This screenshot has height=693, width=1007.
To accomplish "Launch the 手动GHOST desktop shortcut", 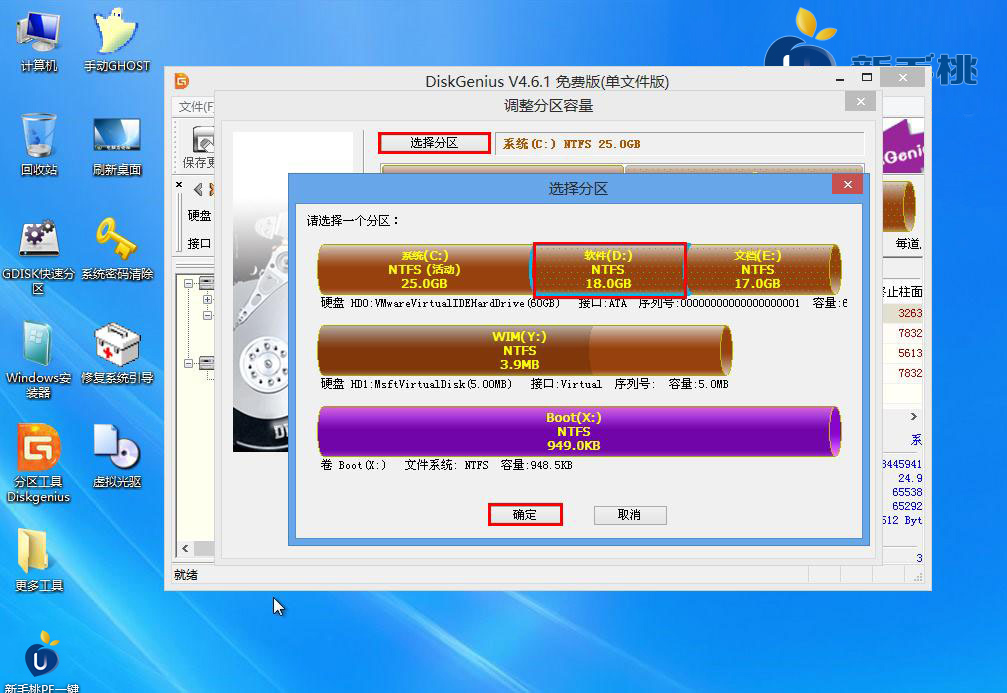I will coord(116,42).
